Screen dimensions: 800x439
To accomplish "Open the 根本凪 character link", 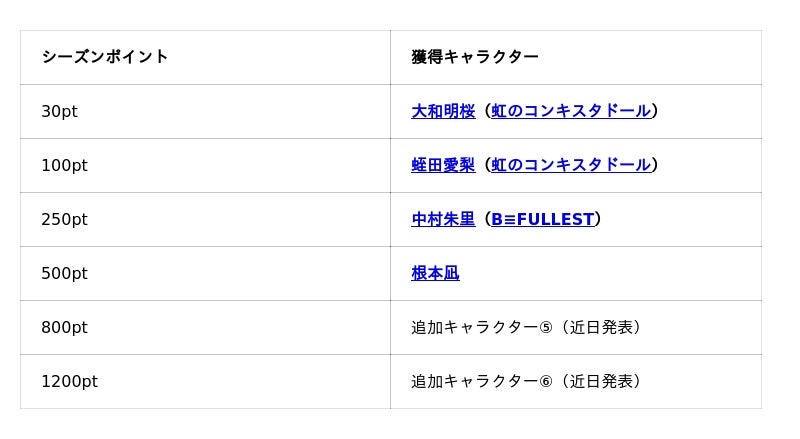I will click(435, 273).
